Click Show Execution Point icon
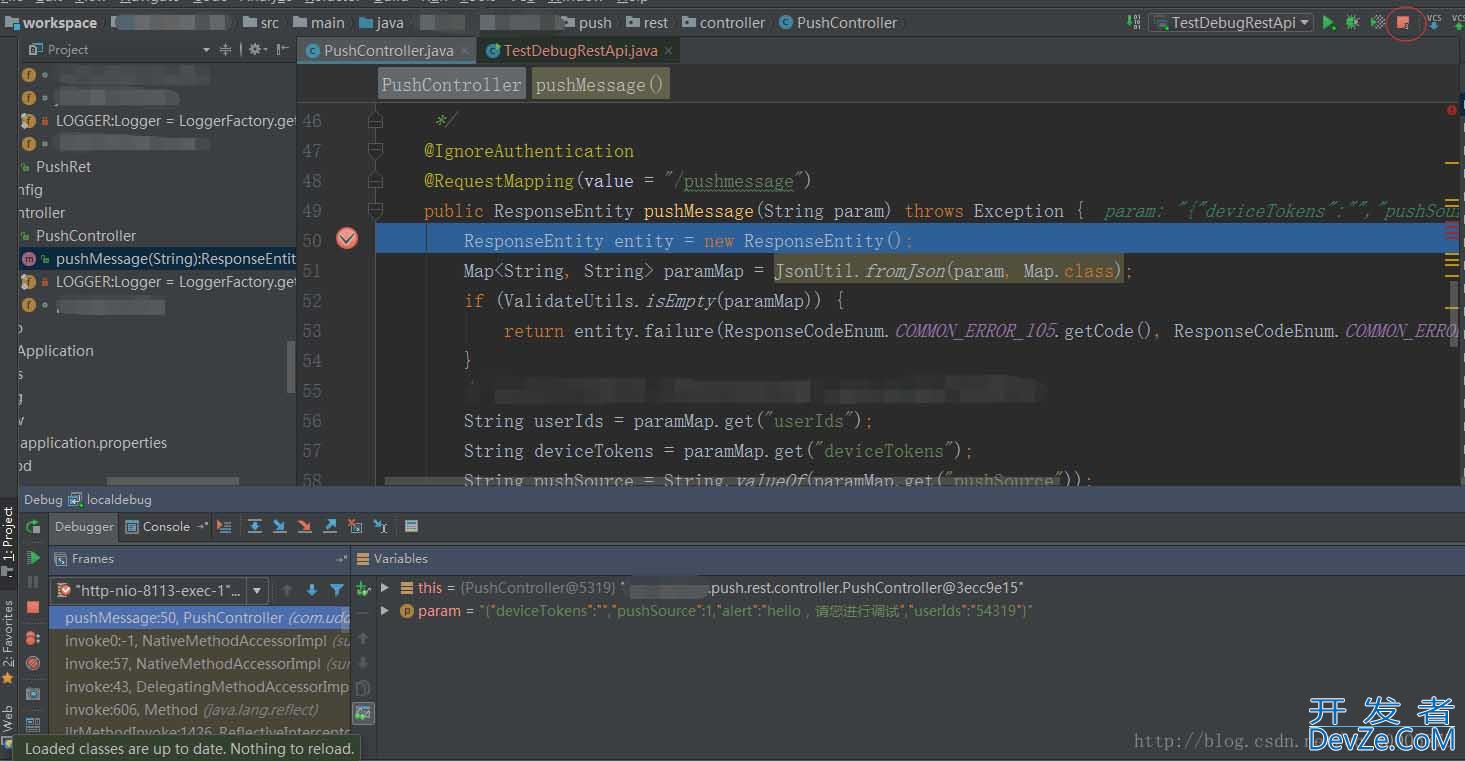1465x761 pixels. pyautogui.click(x=224, y=526)
